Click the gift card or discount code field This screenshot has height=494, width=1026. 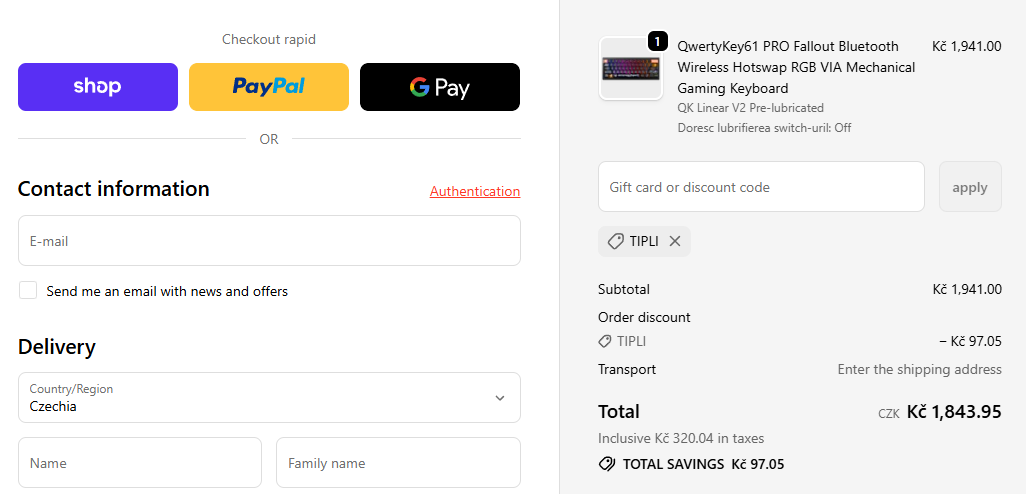pos(761,187)
